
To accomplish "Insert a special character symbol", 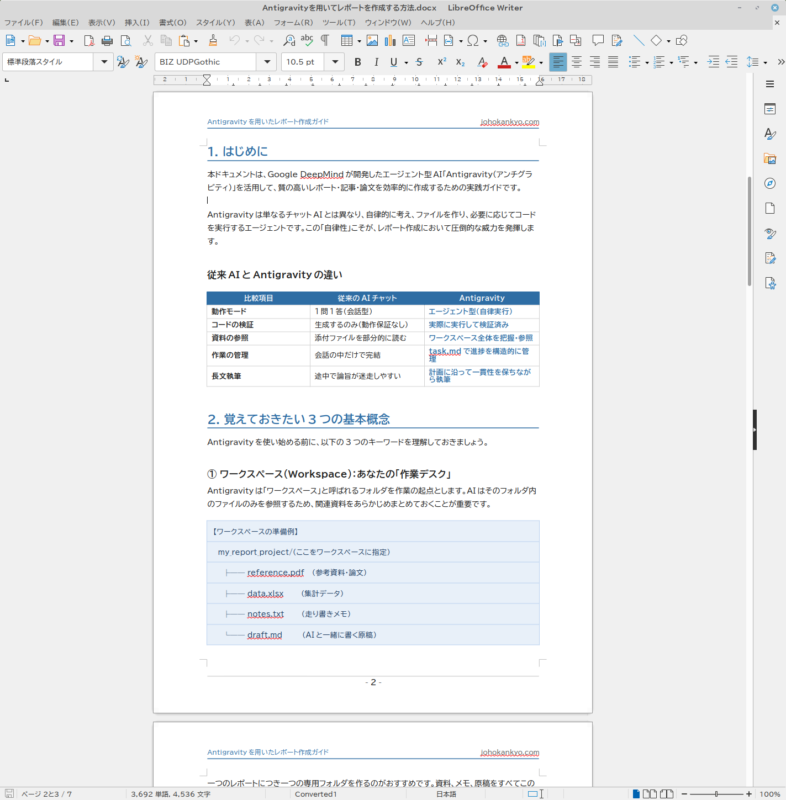I will (473, 41).
